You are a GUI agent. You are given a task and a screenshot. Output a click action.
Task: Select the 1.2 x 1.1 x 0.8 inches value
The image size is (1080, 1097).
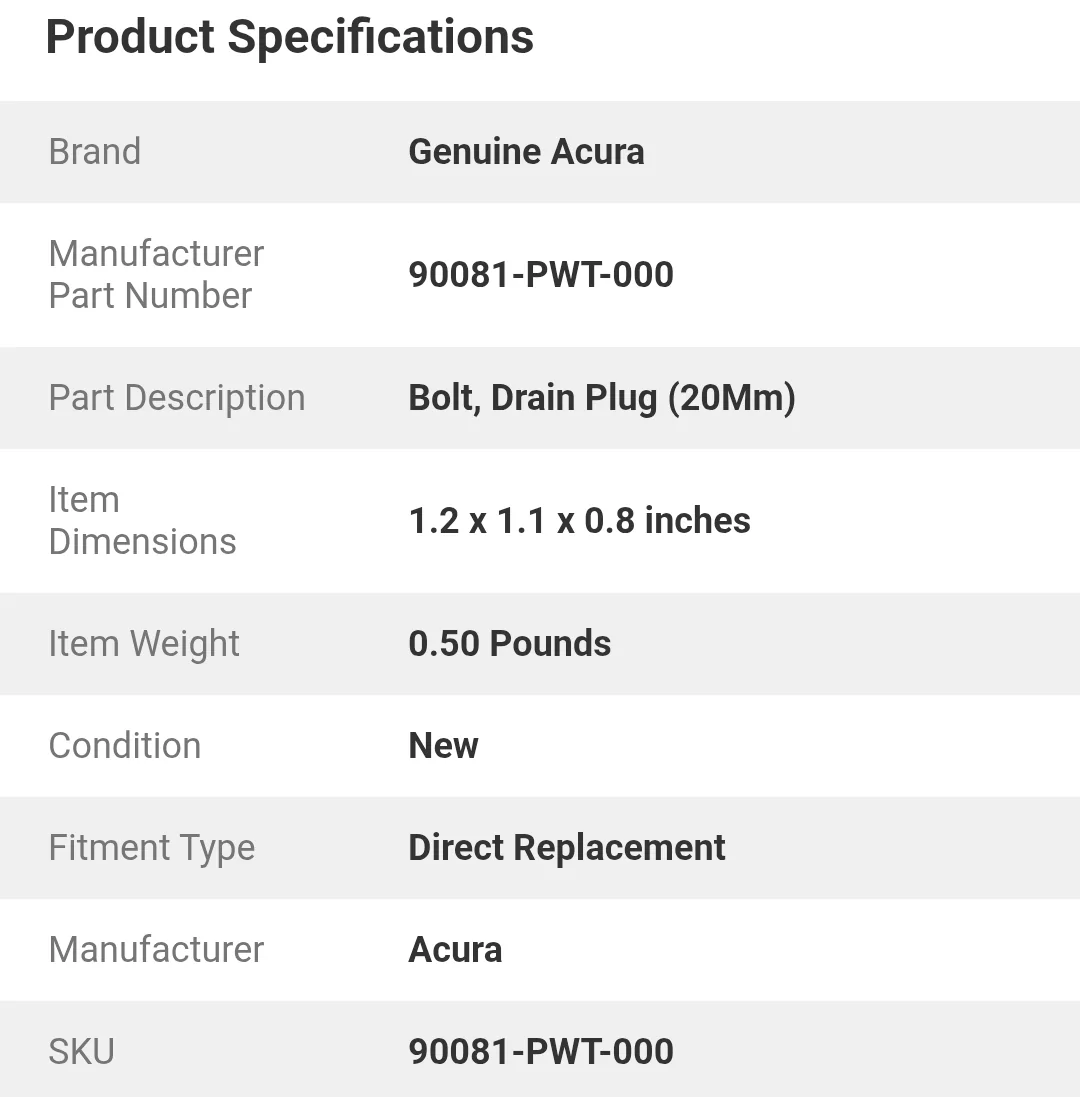coord(579,521)
